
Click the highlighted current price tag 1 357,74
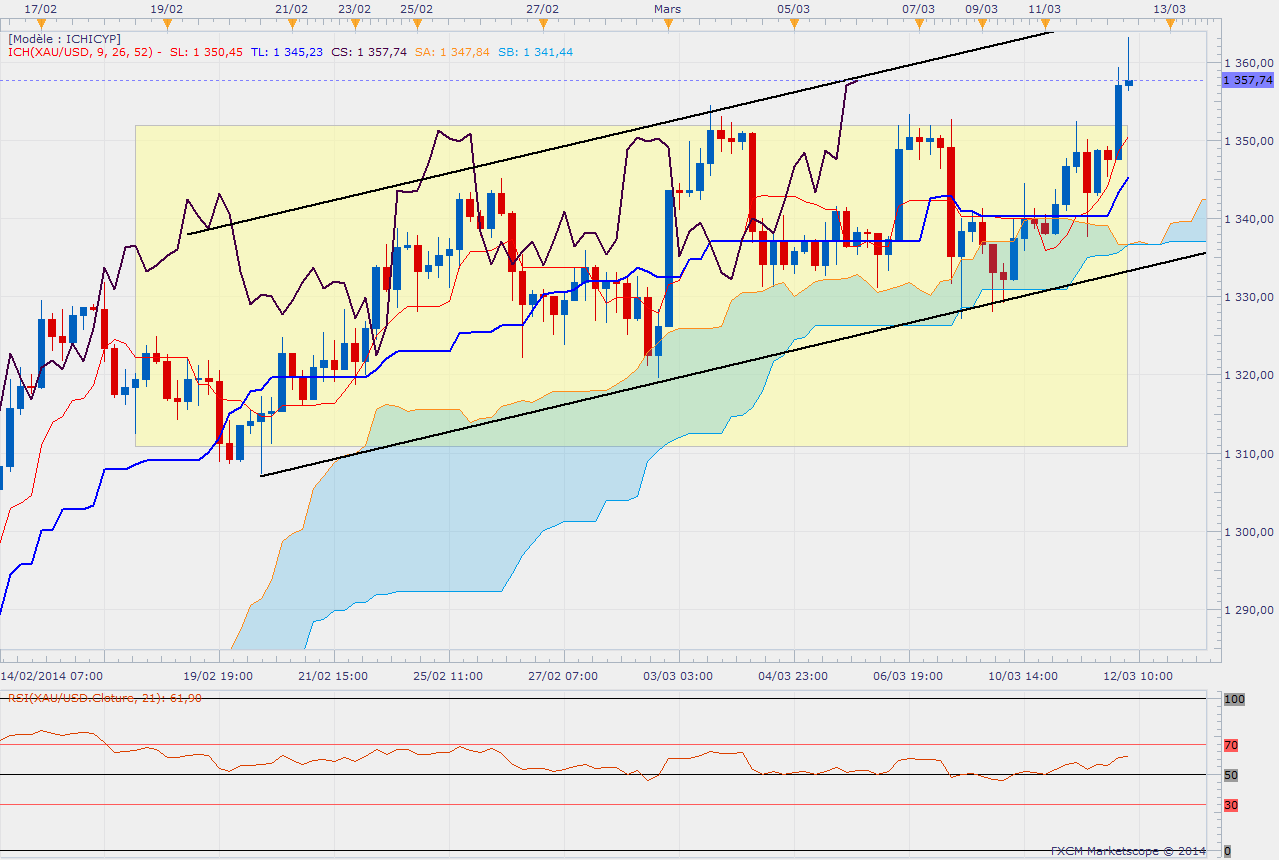[1248, 81]
